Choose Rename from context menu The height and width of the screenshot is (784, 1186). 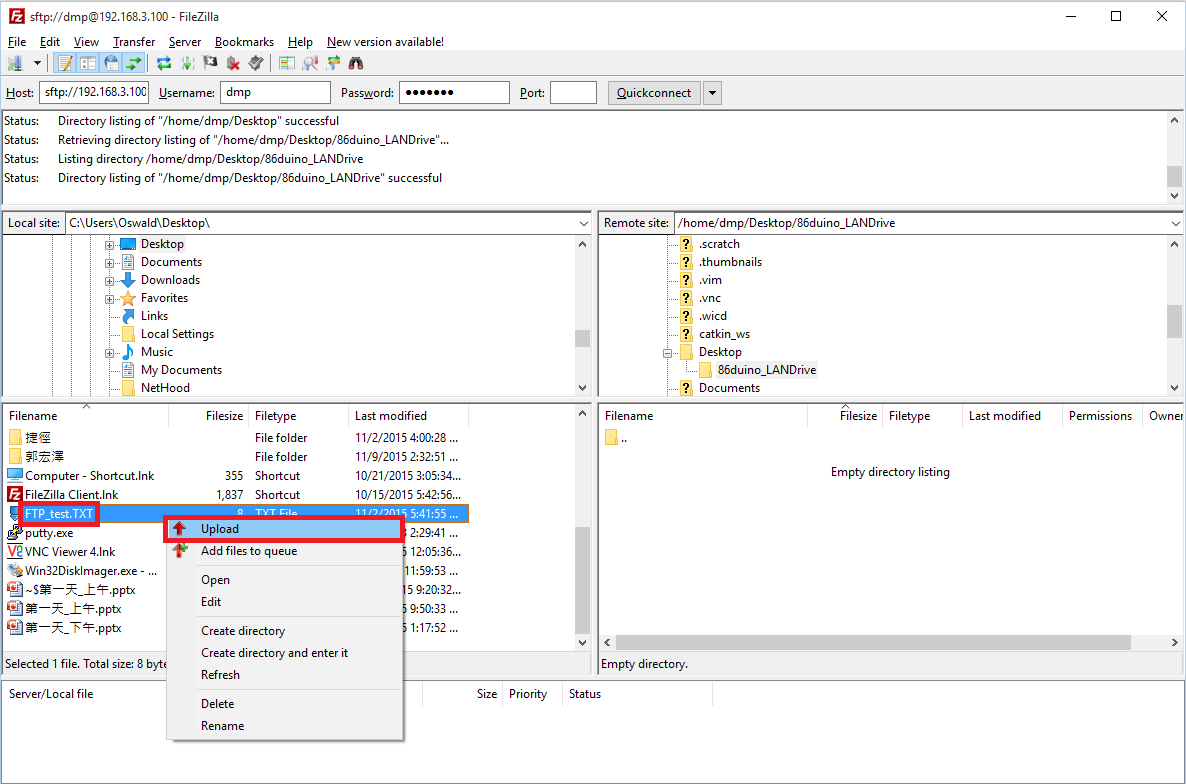[284, 726]
